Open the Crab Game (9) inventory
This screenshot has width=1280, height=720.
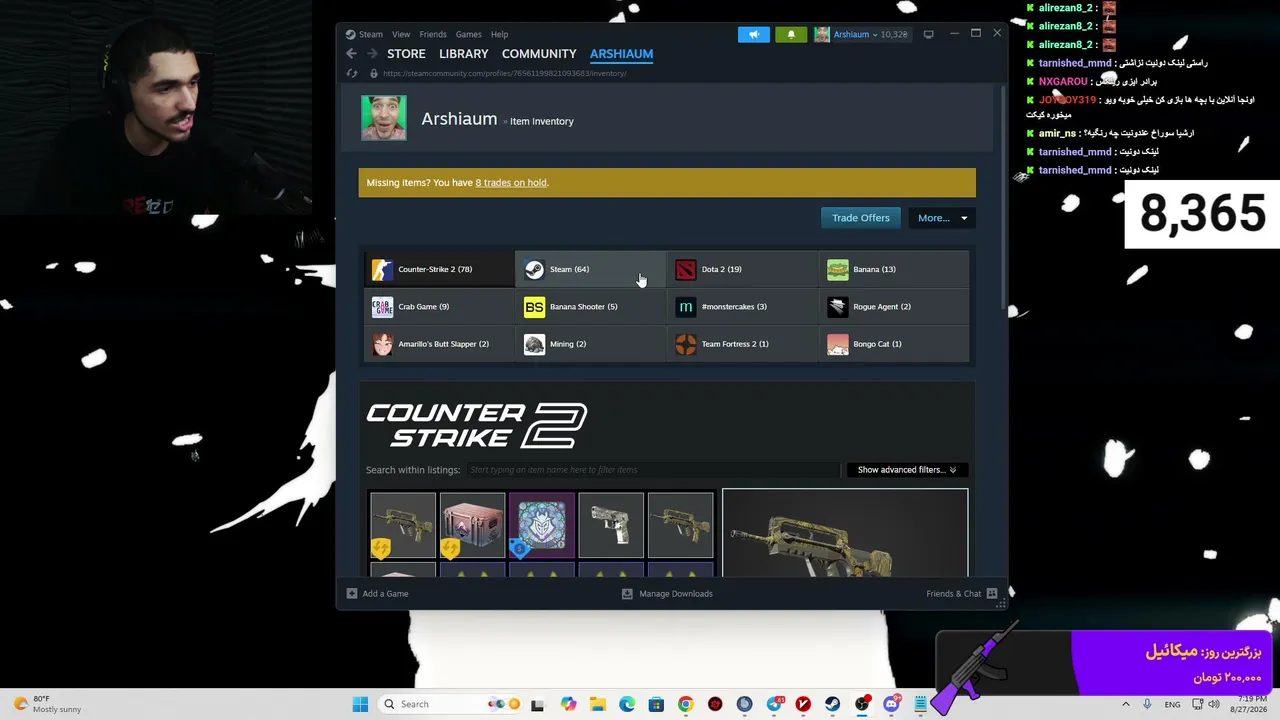tap(439, 307)
